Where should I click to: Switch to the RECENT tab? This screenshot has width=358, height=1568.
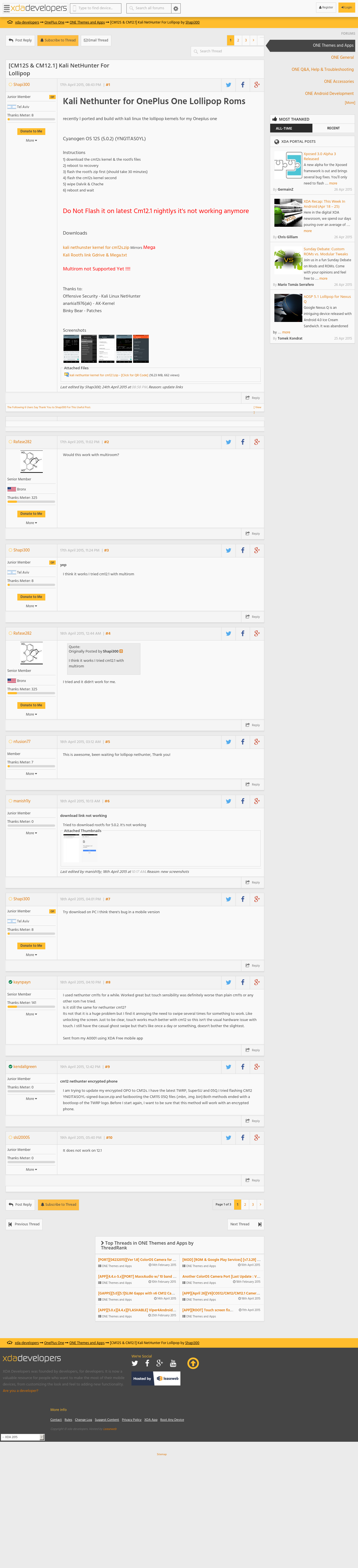click(333, 128)
